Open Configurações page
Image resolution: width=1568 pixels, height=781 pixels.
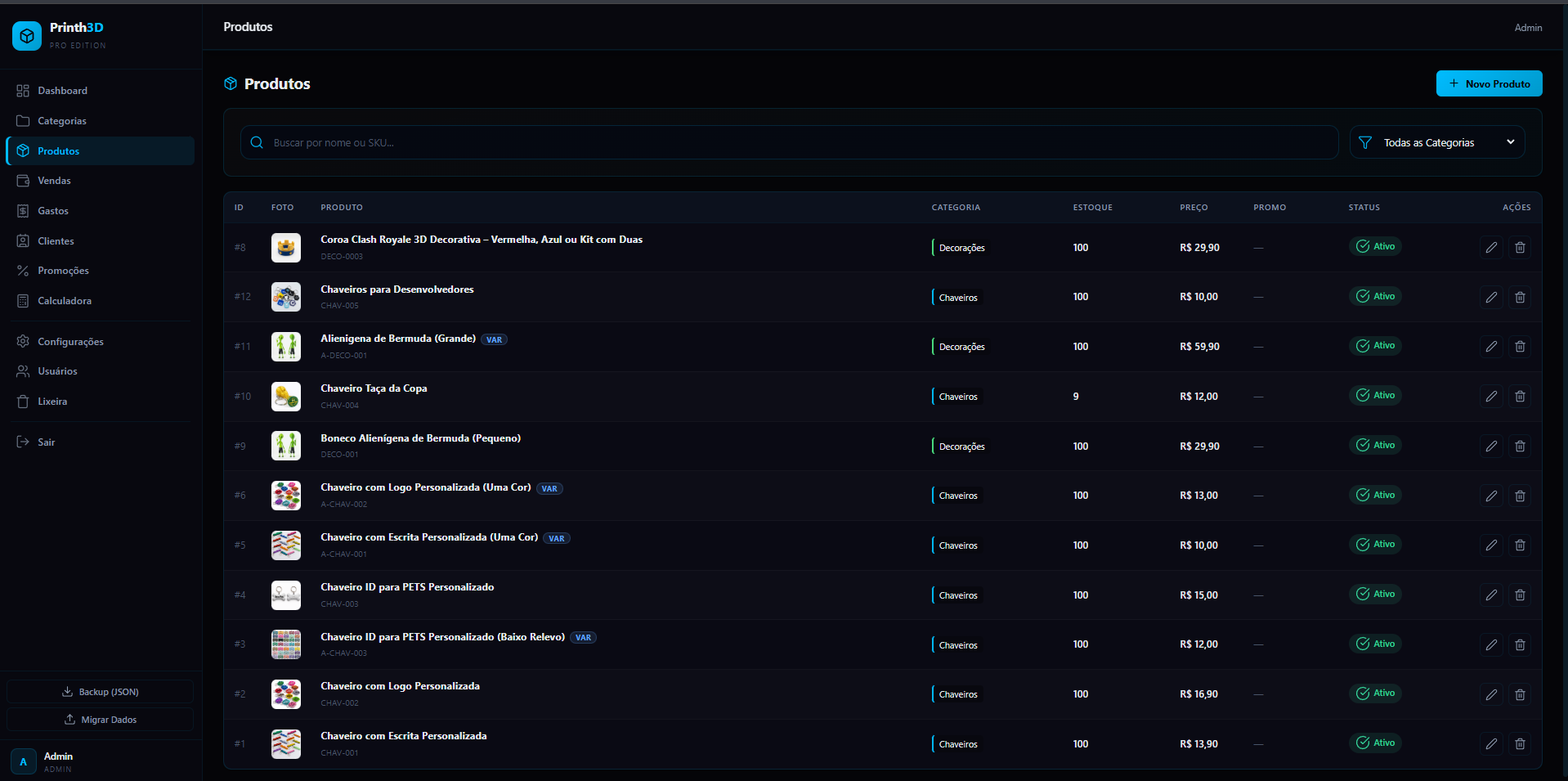coord(101,342)
